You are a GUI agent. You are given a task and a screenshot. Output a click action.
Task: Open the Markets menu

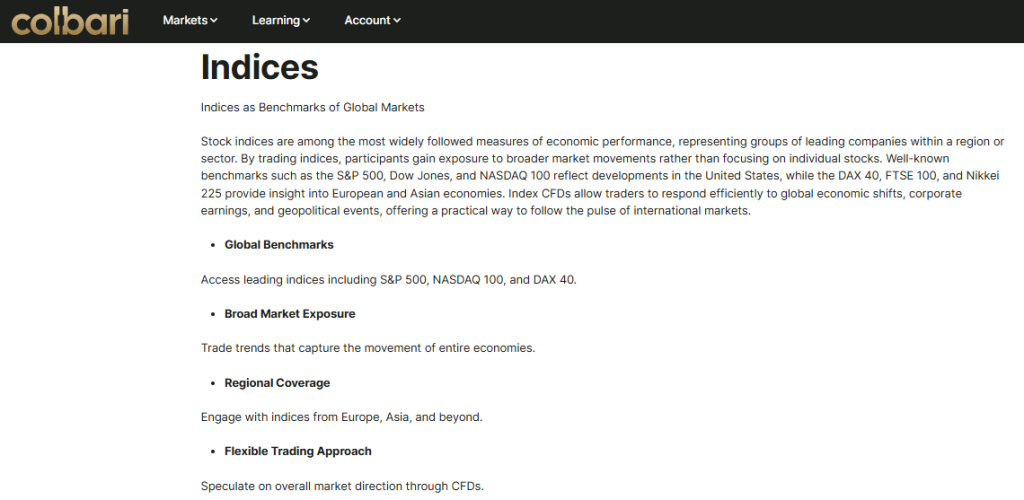(184, 20)
